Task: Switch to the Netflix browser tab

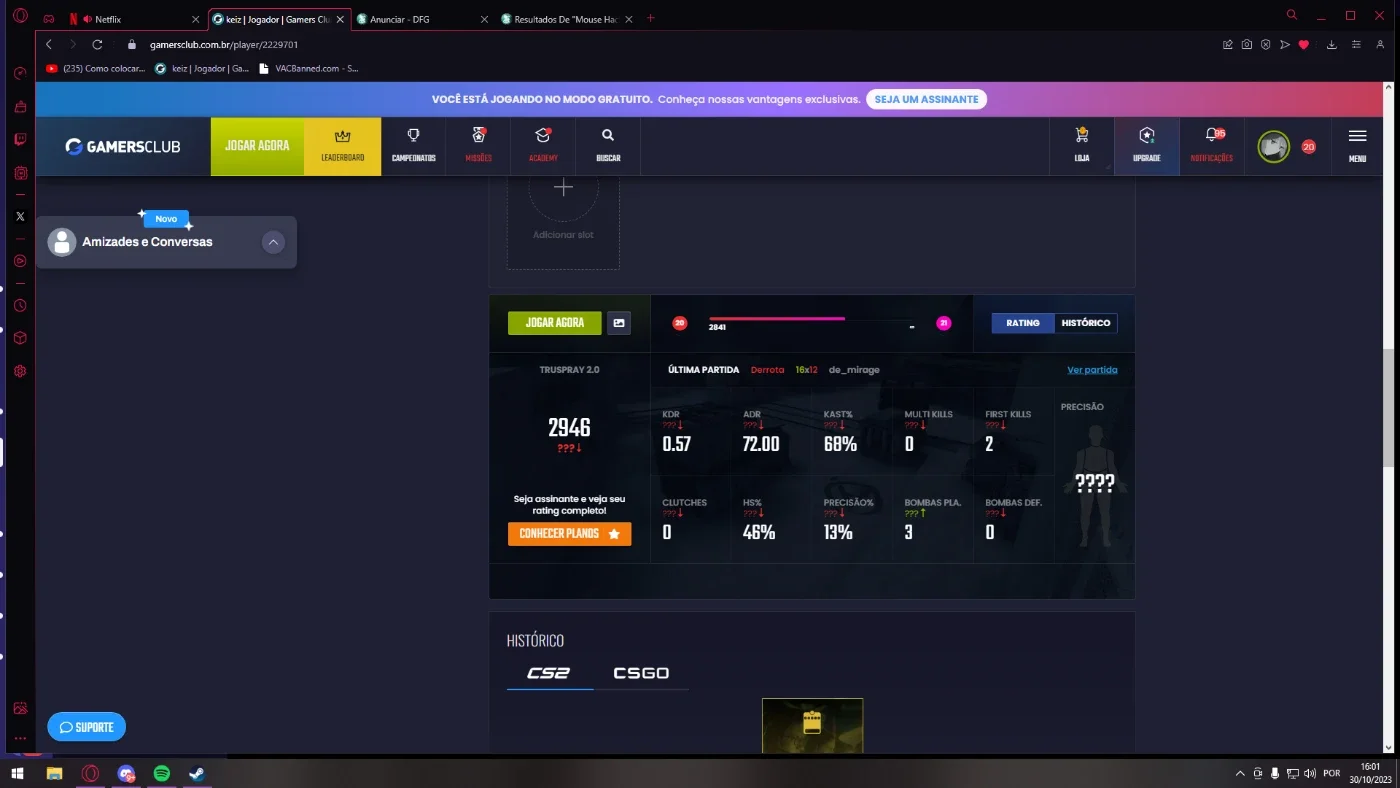Action: pos(133,19)
